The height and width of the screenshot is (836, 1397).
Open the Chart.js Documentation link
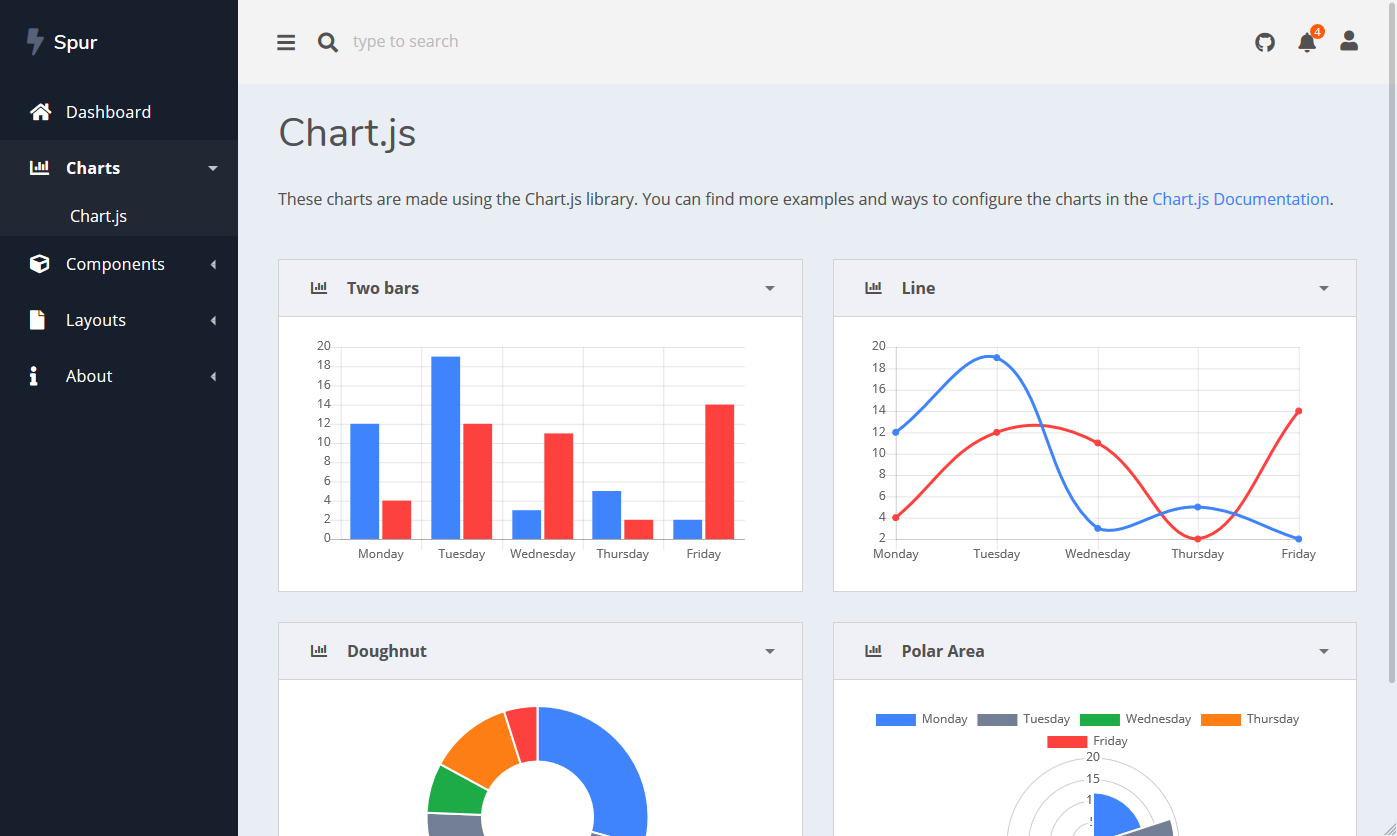click(1241, 199)
